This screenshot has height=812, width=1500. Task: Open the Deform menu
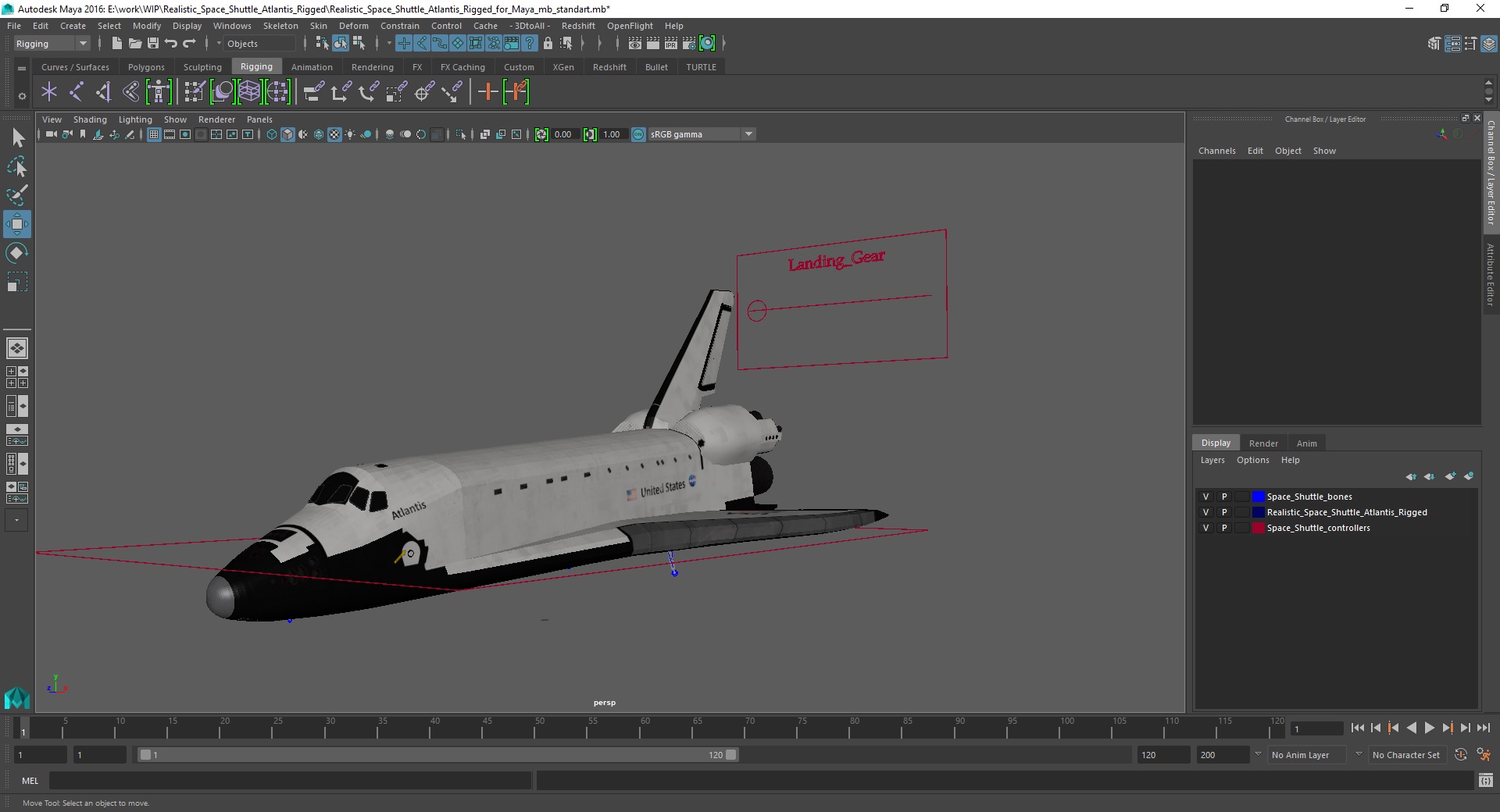pos(353,26)
